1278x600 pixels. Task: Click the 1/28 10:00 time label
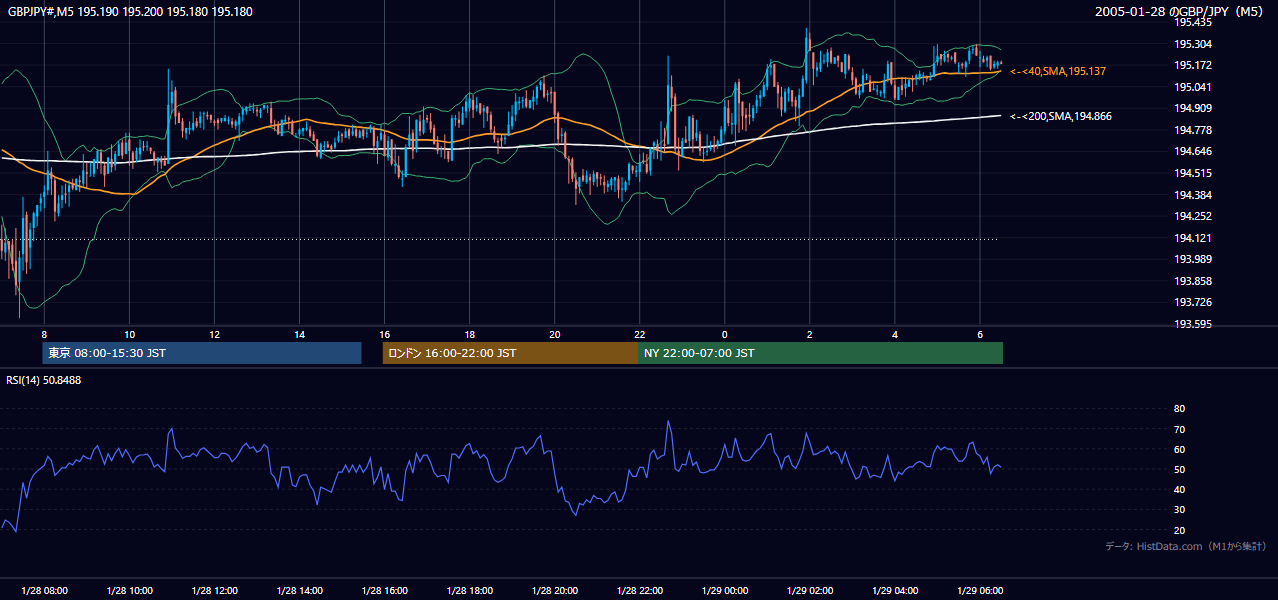(x=129, y=590)
